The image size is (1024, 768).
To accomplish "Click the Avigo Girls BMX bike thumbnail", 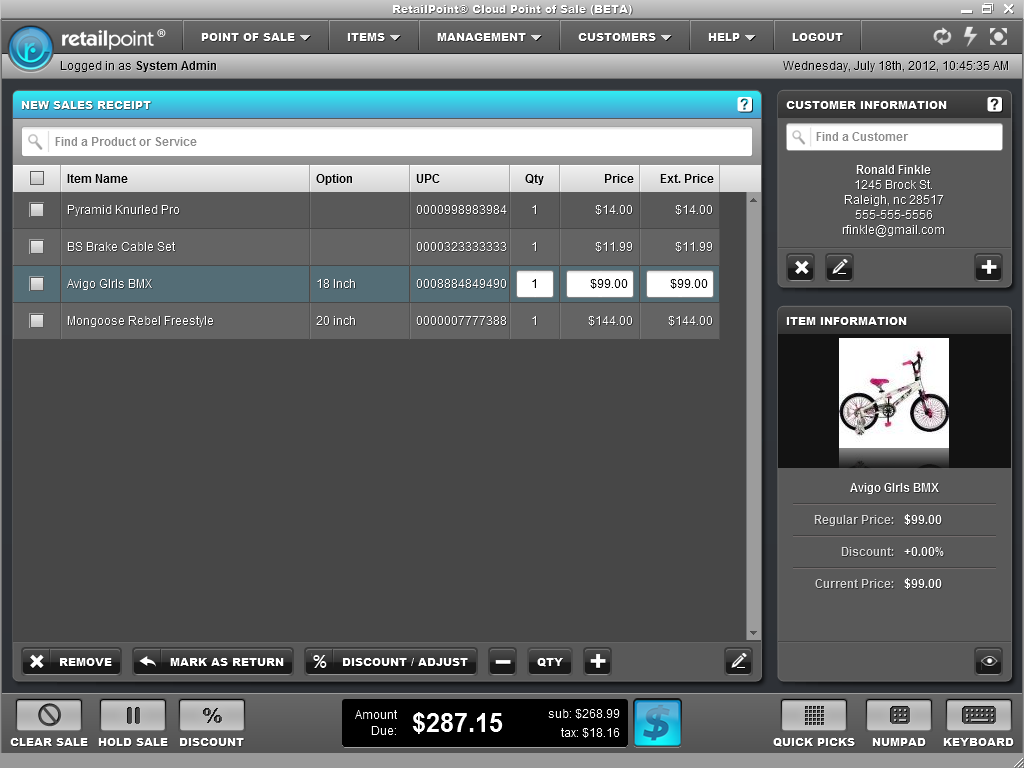I will (x=893, y=393).
